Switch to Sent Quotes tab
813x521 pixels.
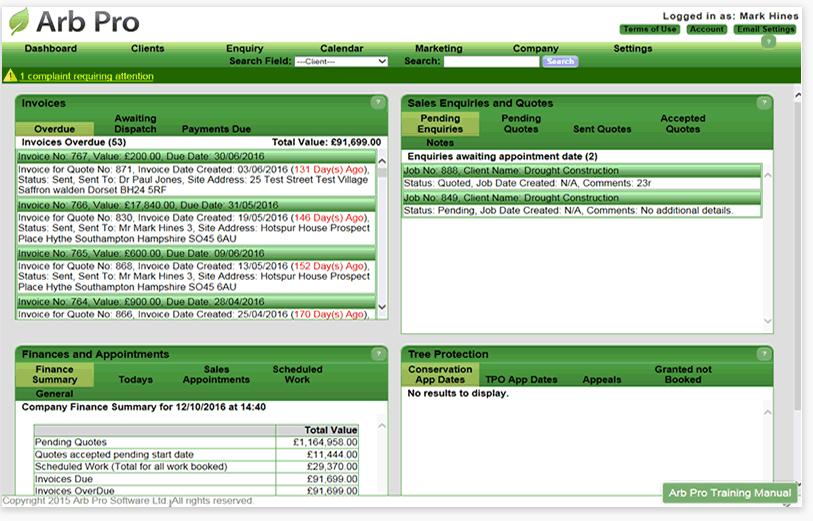[602, 129]
